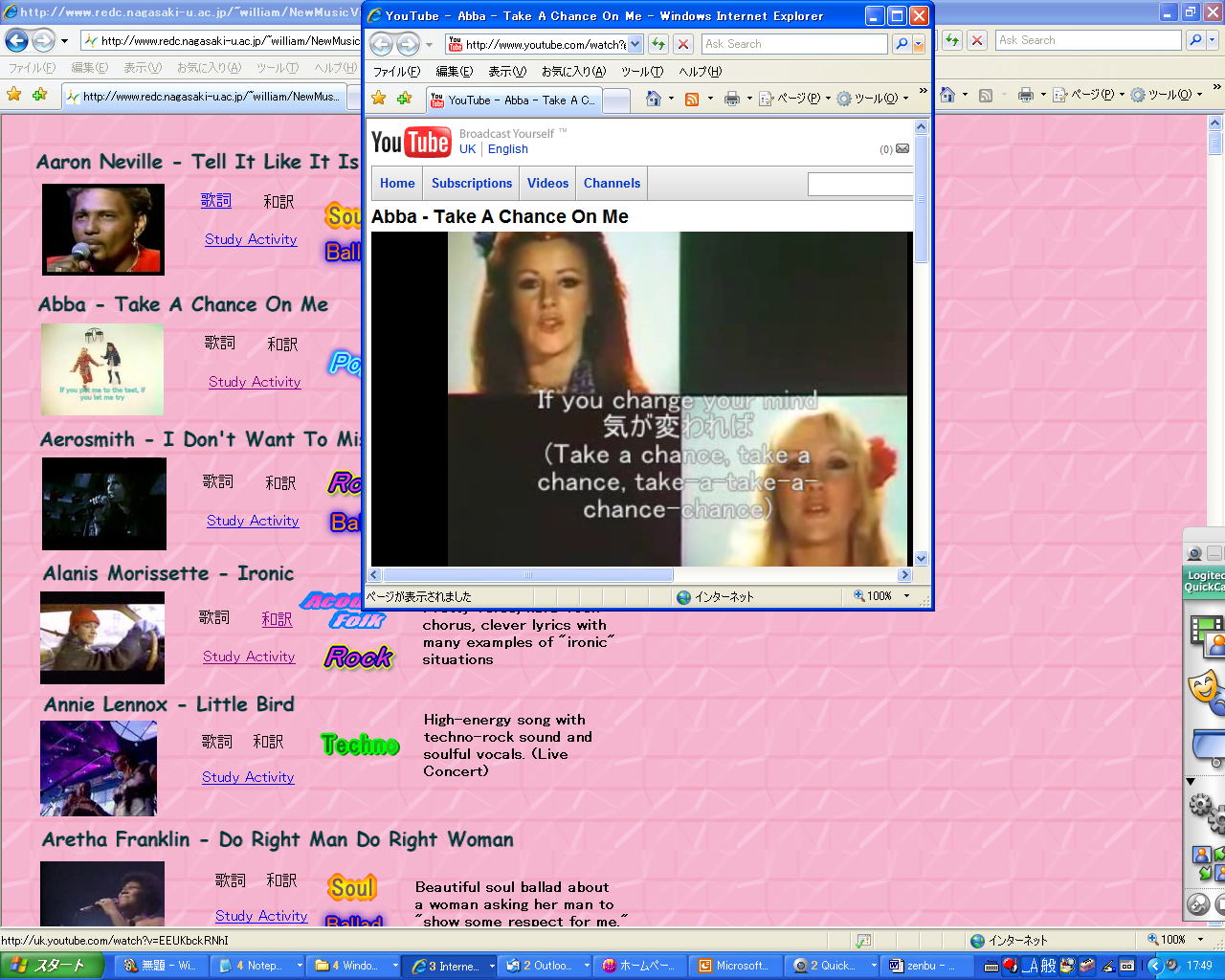This screenshot has width=1225, height=980.
Task: Click the Back arrow in the YouTube window
Action: pos(381,44)
